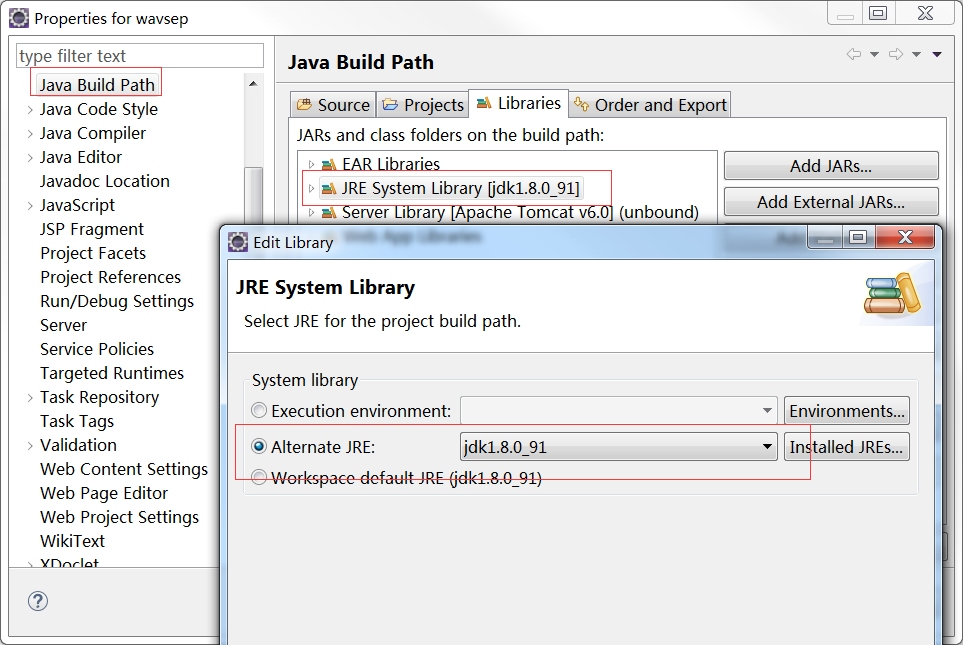Open the forward history dropdown arrow
Image resolution: width=963 pixels, height=645 pixels.
(916, 55)
